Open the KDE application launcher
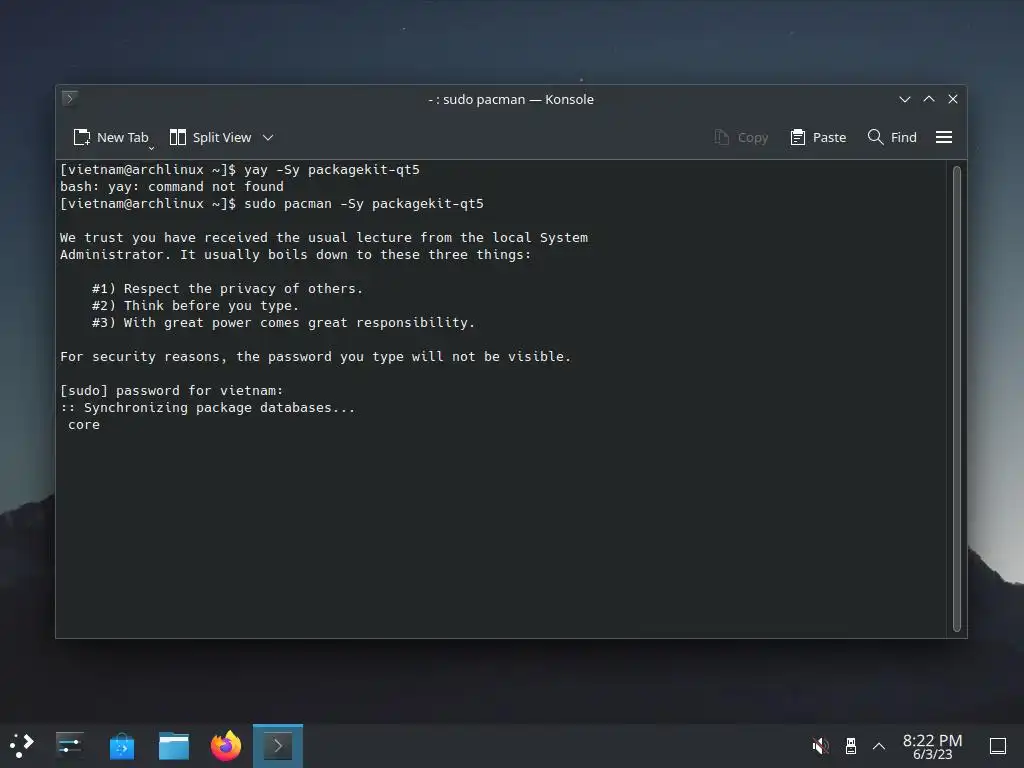 coord(22,746)
